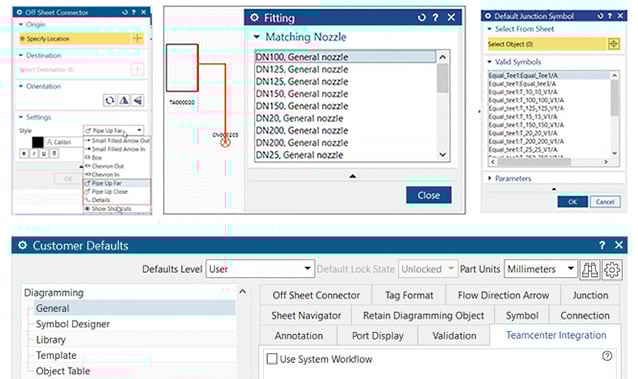Viewport: 638px width, 379px height.
Task: Choose Pipe Up Close style
Action: [117, 191]
